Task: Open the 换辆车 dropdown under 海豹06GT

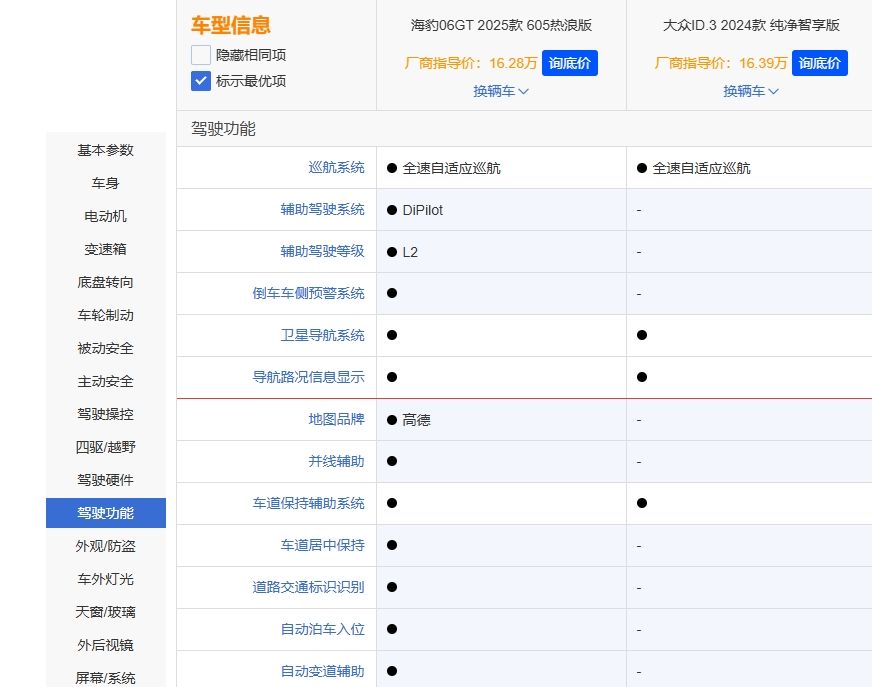Action: coord(499,91)
